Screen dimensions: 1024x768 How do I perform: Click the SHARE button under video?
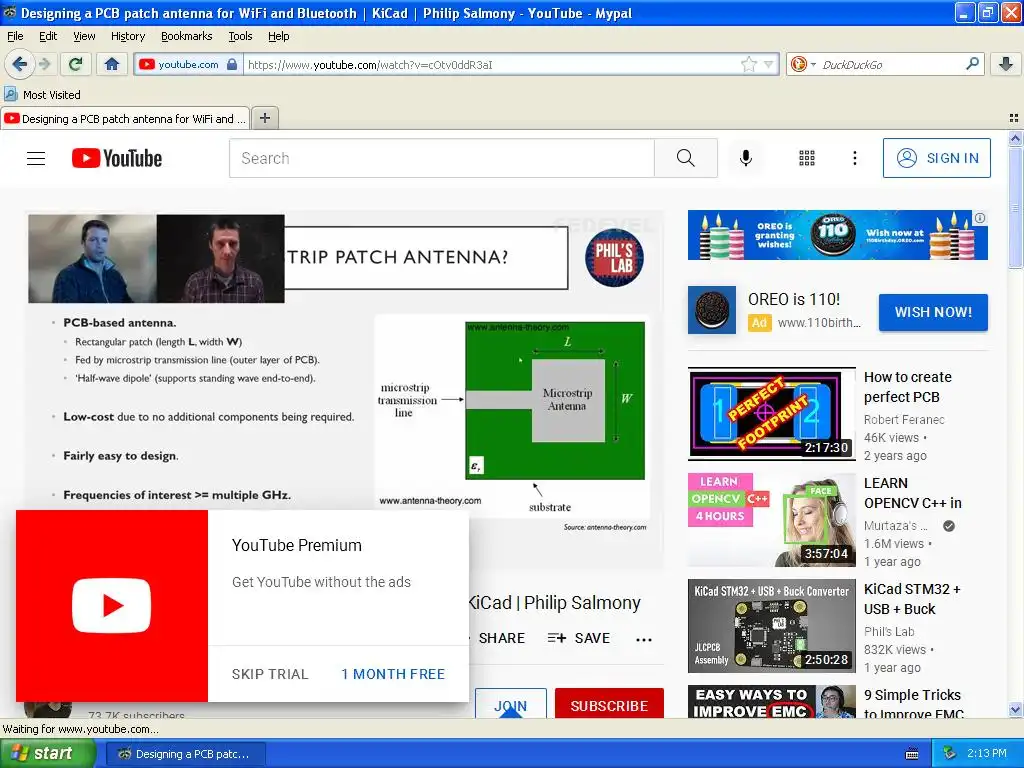click(x=501, y=638)
